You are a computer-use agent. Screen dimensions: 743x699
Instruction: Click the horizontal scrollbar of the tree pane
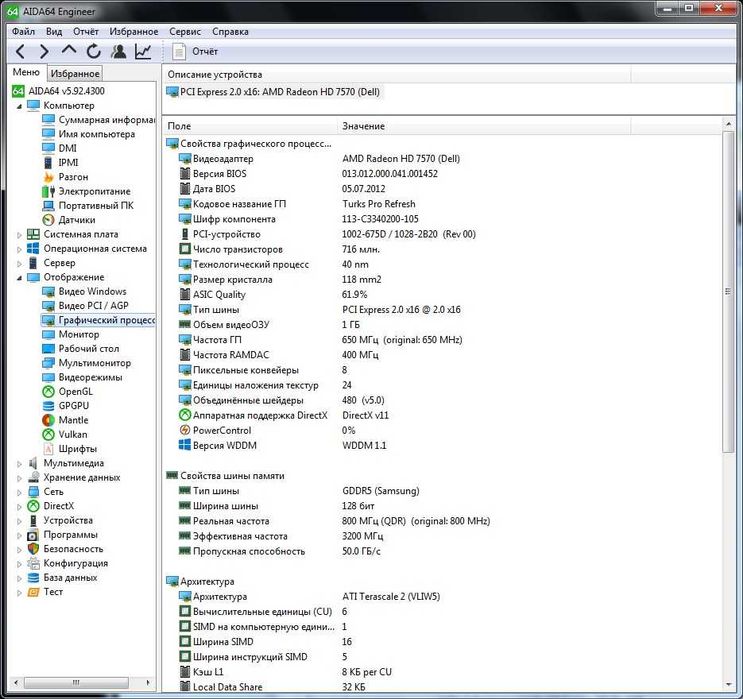(x=76, y=683)
